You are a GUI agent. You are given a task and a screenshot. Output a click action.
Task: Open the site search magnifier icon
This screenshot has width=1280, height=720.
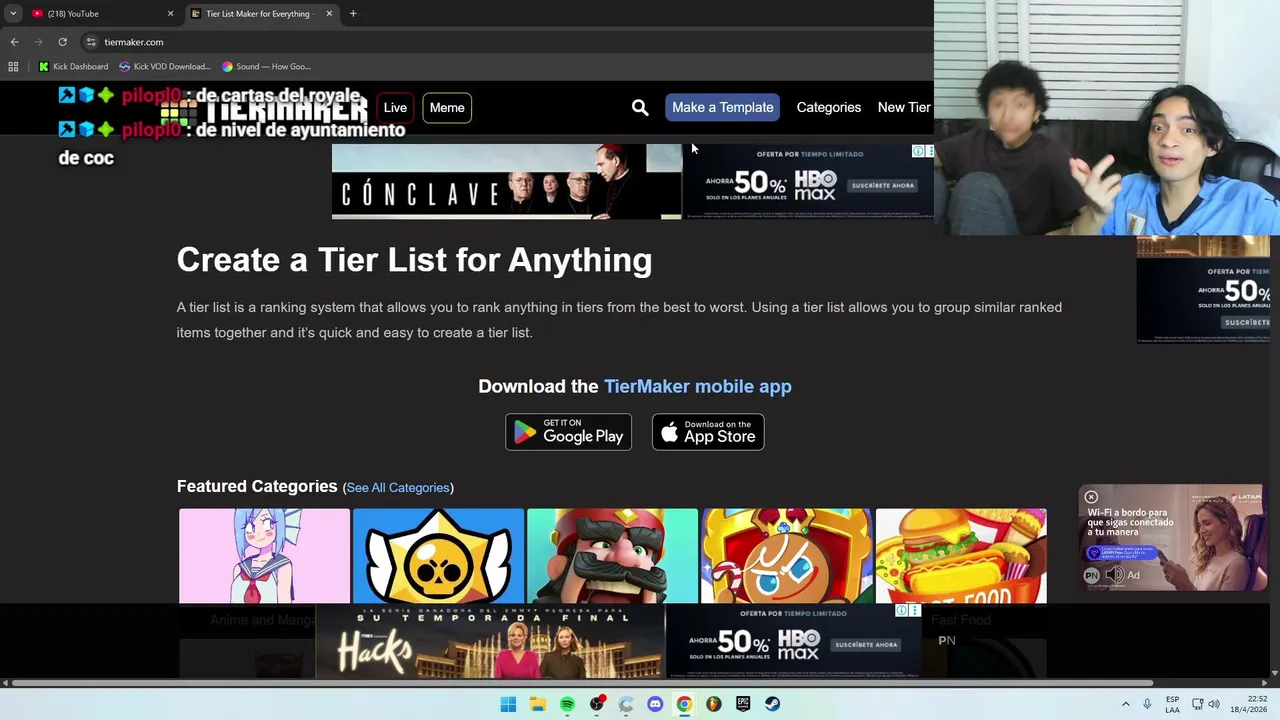click(x=640, y=107)
